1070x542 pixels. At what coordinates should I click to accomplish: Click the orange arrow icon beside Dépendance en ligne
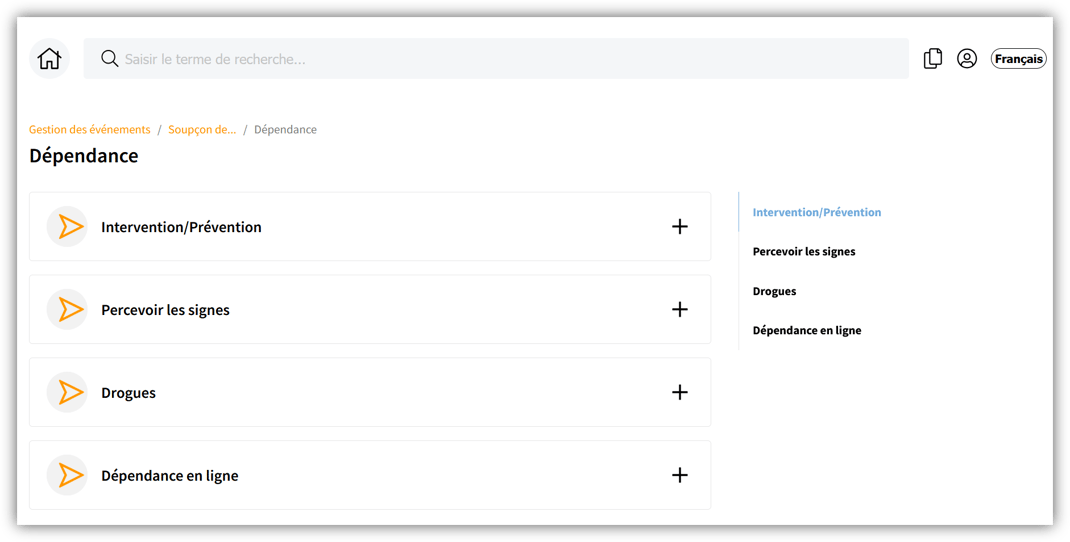[69, 476]
